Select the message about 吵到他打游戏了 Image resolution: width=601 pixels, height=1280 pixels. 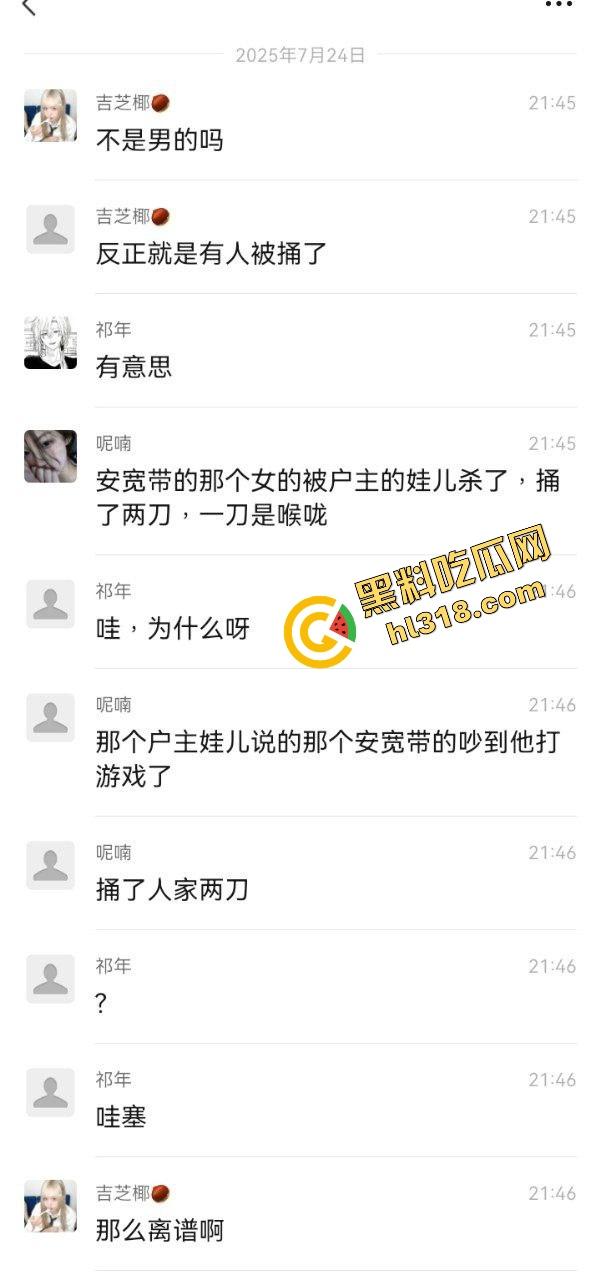(328, 759)
